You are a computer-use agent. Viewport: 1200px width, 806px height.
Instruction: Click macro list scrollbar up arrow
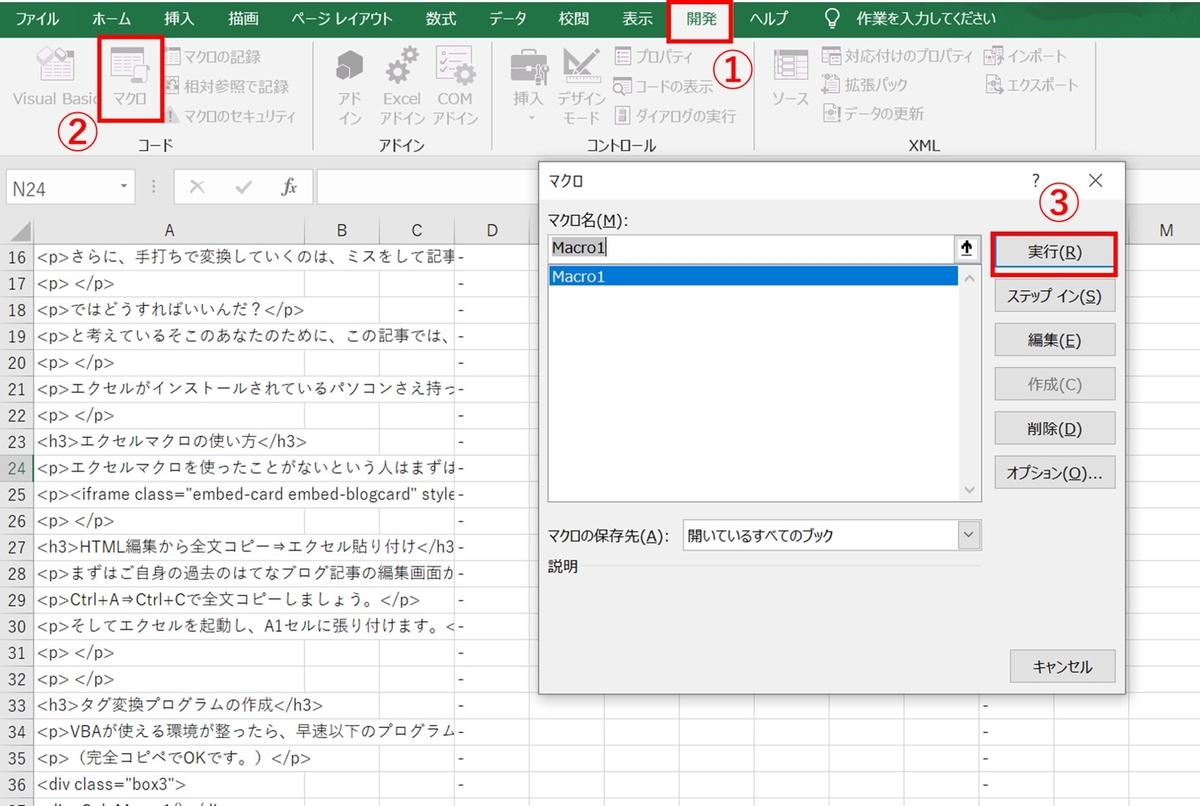968,277
